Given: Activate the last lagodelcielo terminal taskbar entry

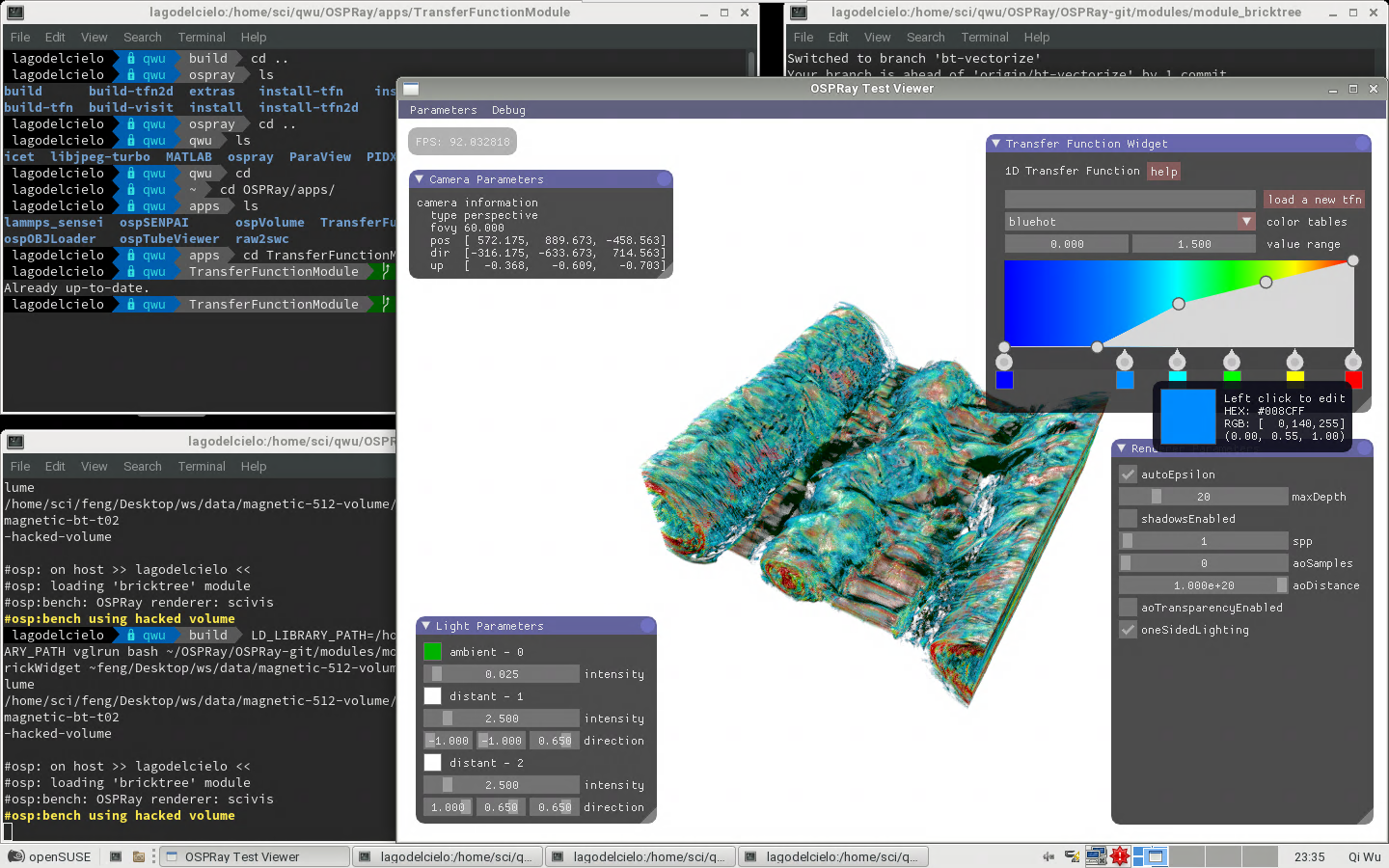Looking at the screenshot, I should click(833, 856).
